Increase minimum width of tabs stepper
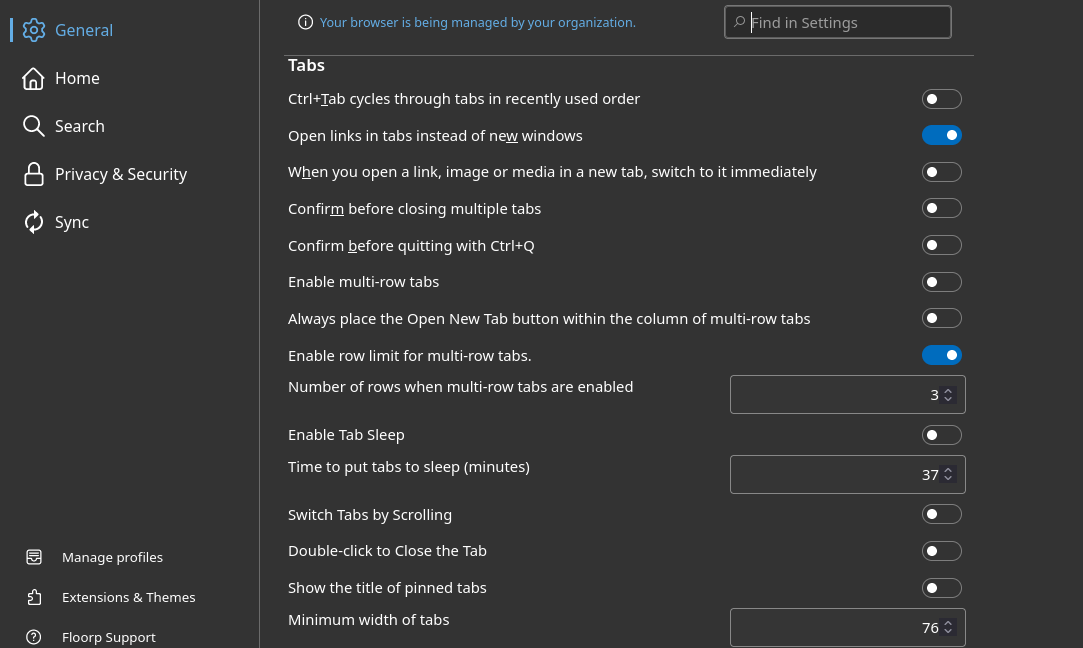The image size is (1083, 648). coord(948,623)
